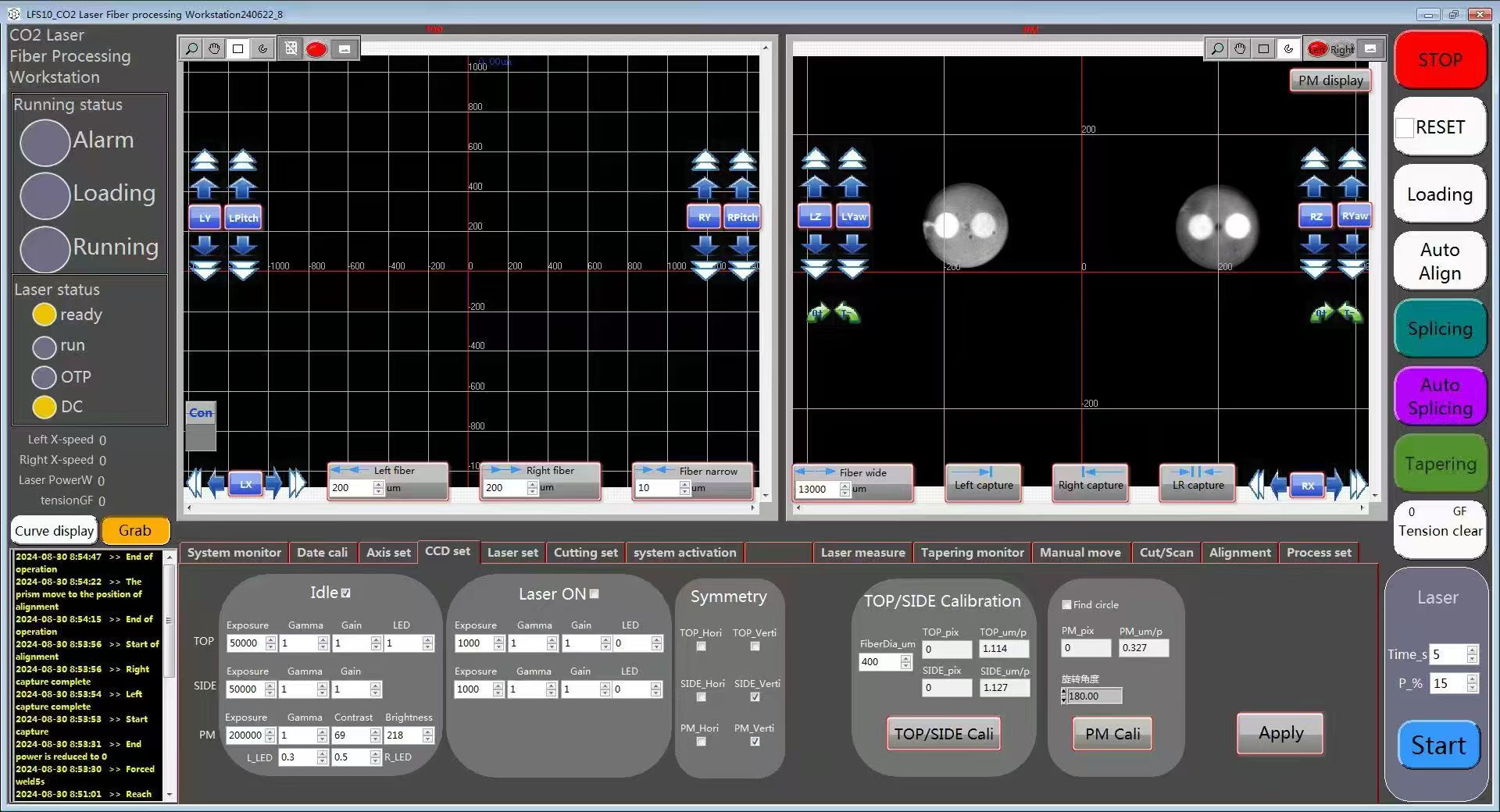Click the TOP/SIDE Cali button

[x=944, y=734]
